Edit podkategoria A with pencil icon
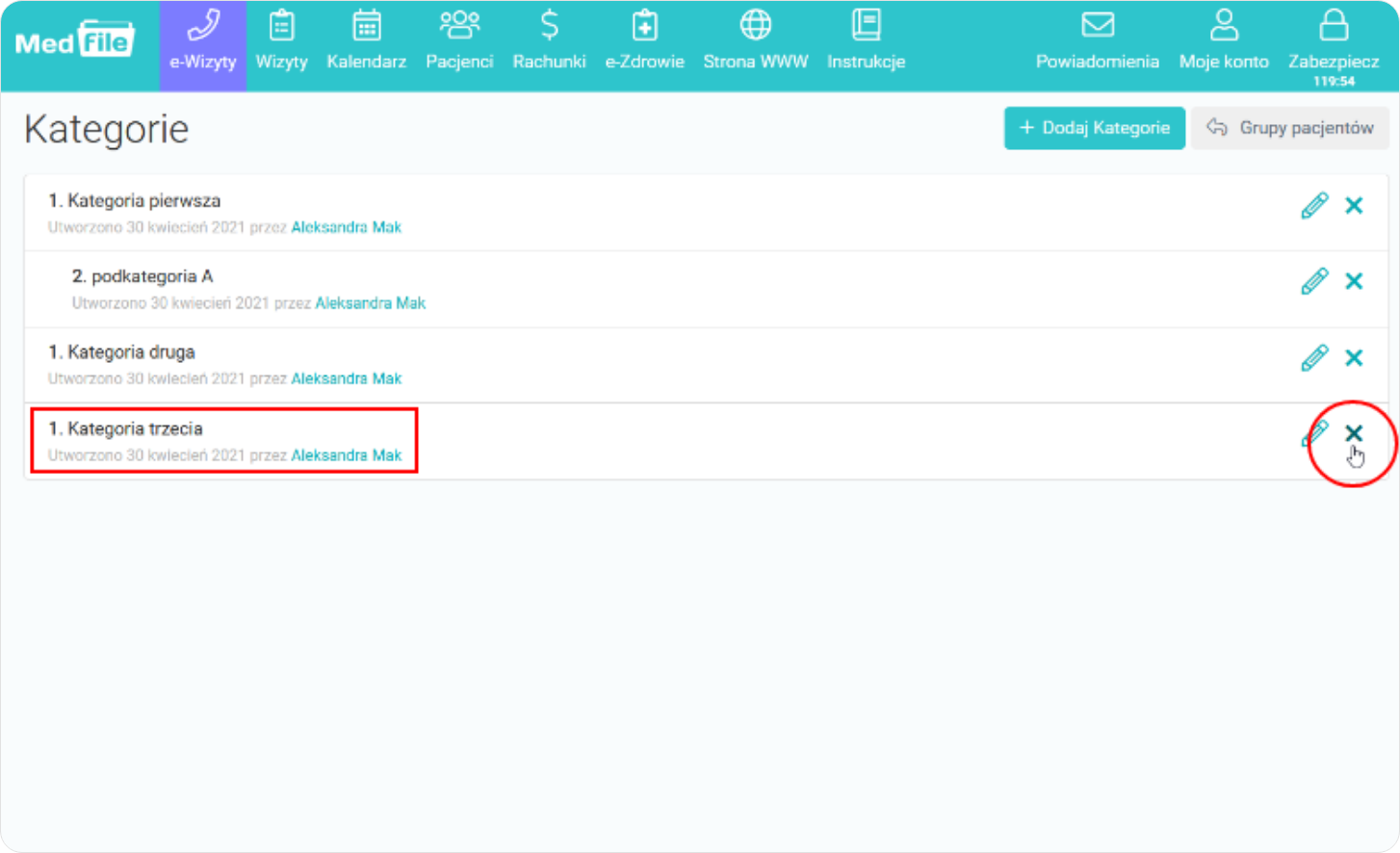Image resolution: width=1400 pixels, height=853 pixels. tap(1314, 281)
